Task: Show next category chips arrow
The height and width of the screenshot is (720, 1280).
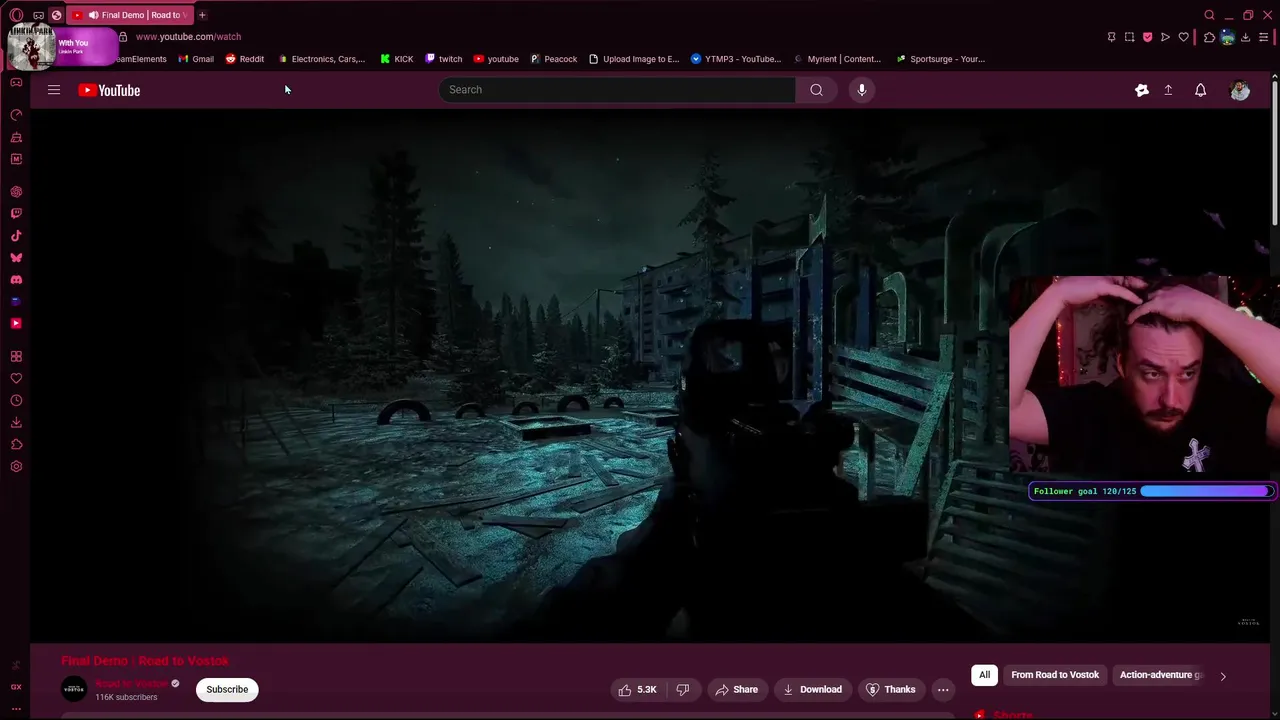Action: [x=1222, y=676]
